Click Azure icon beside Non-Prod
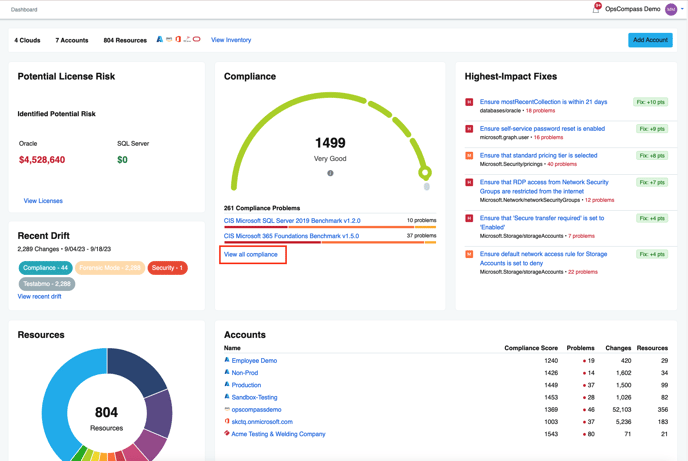Viewport: 688px width, 461px height. coord(227,372)
